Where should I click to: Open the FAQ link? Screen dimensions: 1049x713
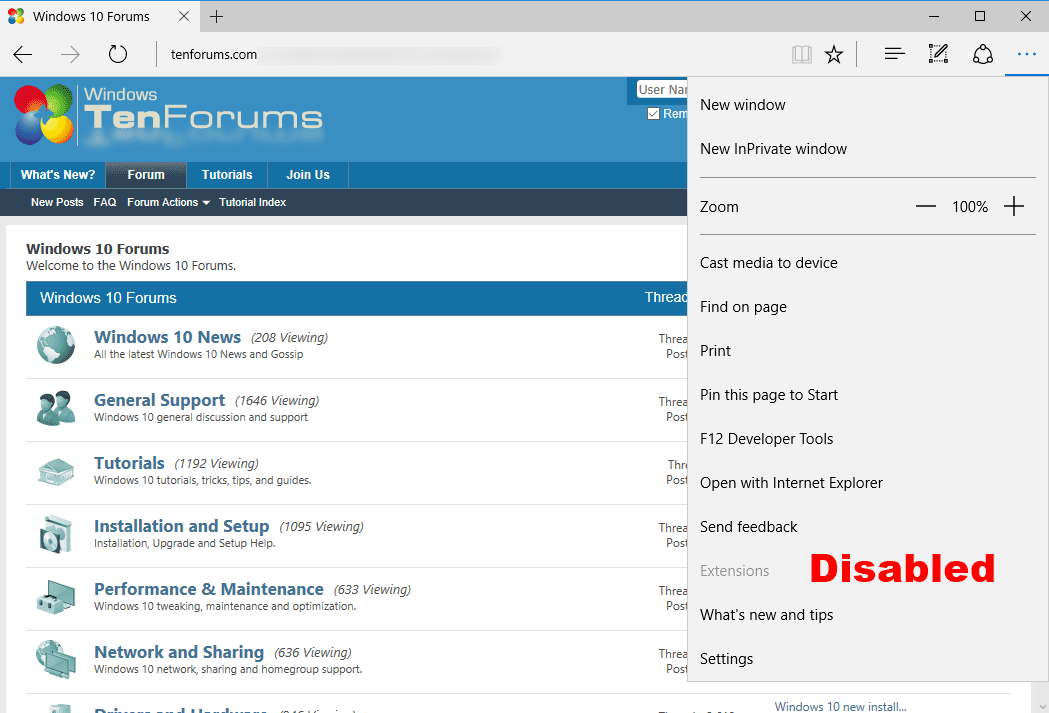(104, 202)
